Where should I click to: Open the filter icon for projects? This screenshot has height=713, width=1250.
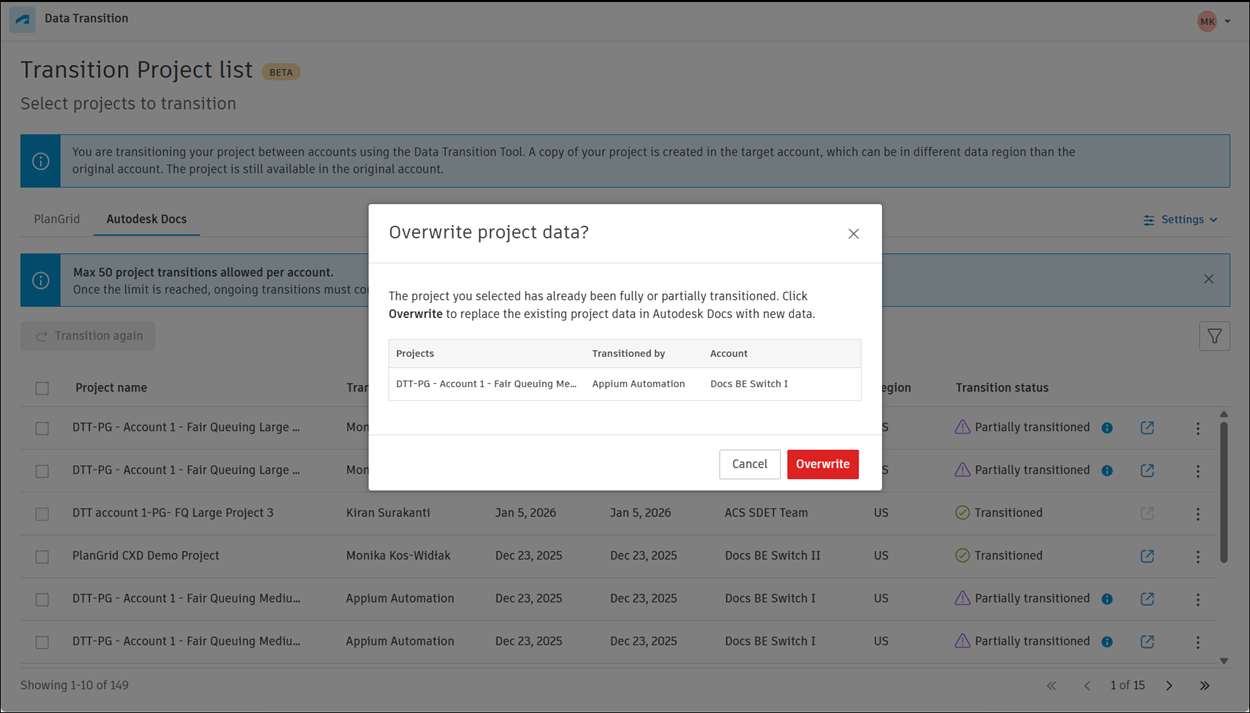pyautogui.click(x=1214, y=337)
